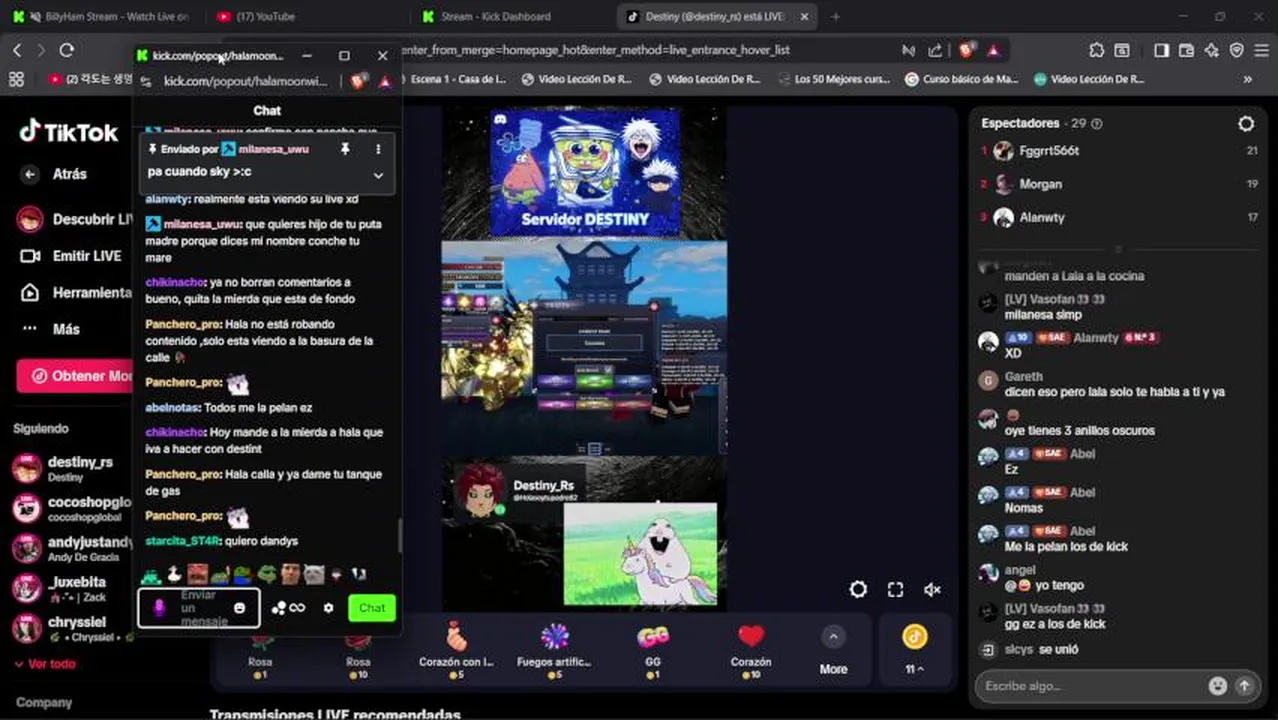Send comment with the arrow button
This screenshot has width=1278, height=720.
tap(1244, 686)
